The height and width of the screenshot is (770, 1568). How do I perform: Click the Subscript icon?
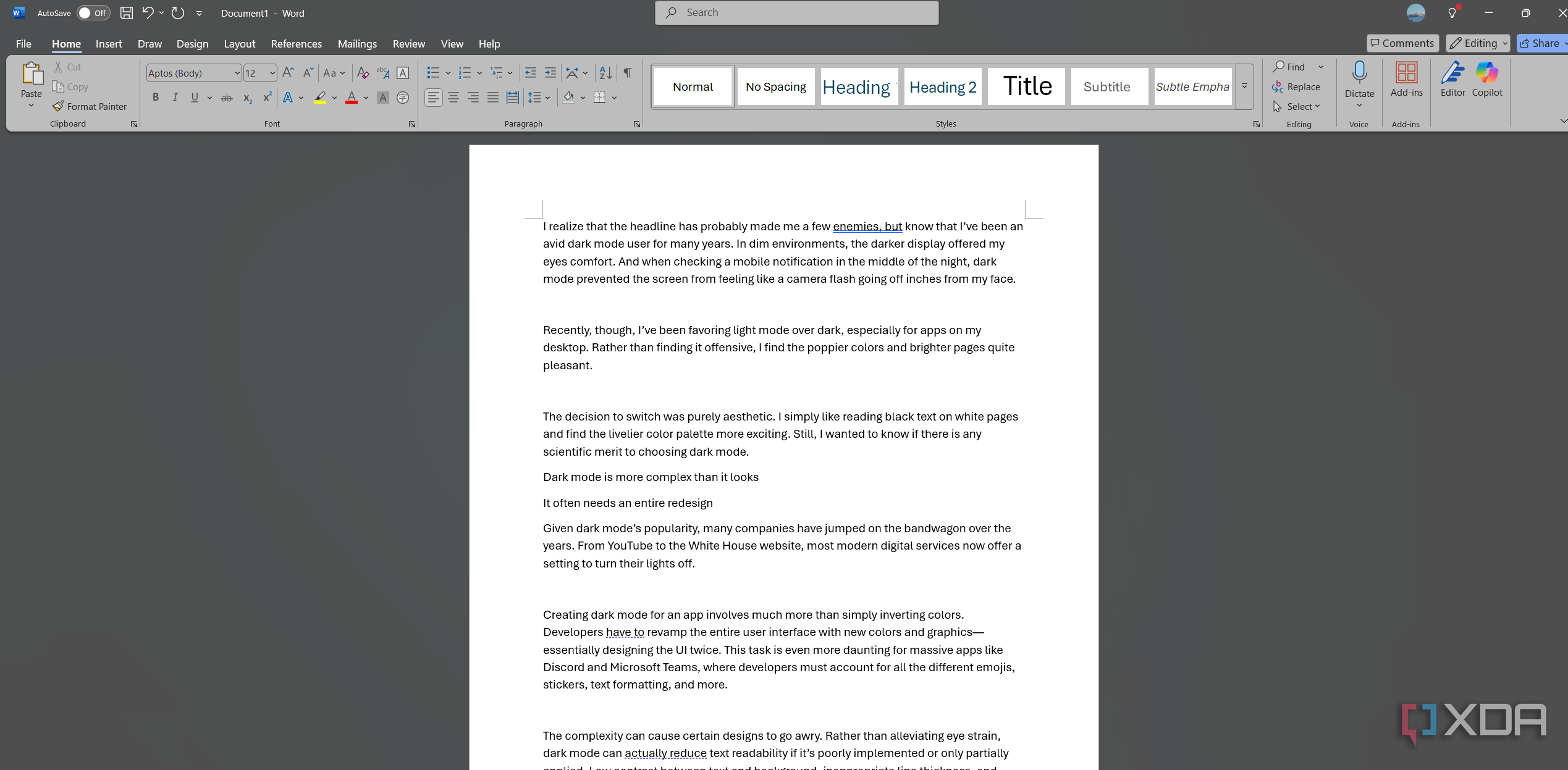pos(247,98)
